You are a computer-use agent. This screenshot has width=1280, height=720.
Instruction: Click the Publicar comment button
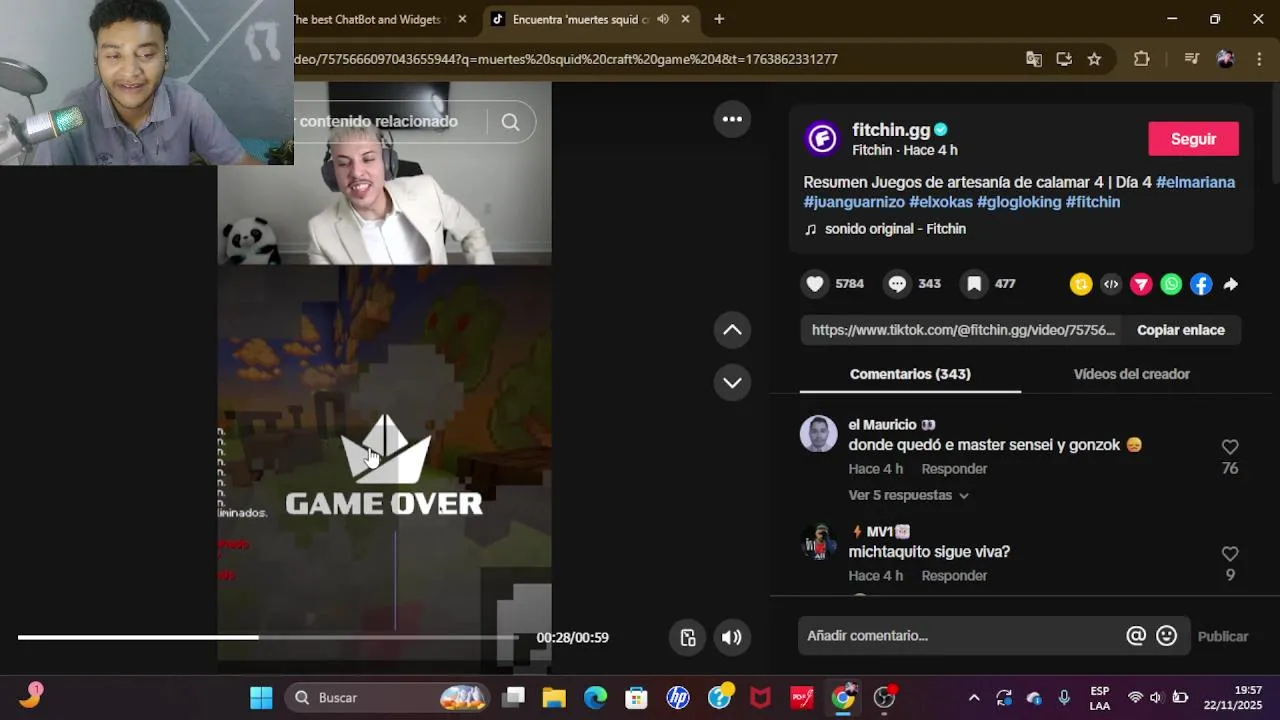tap(1223, 636)
